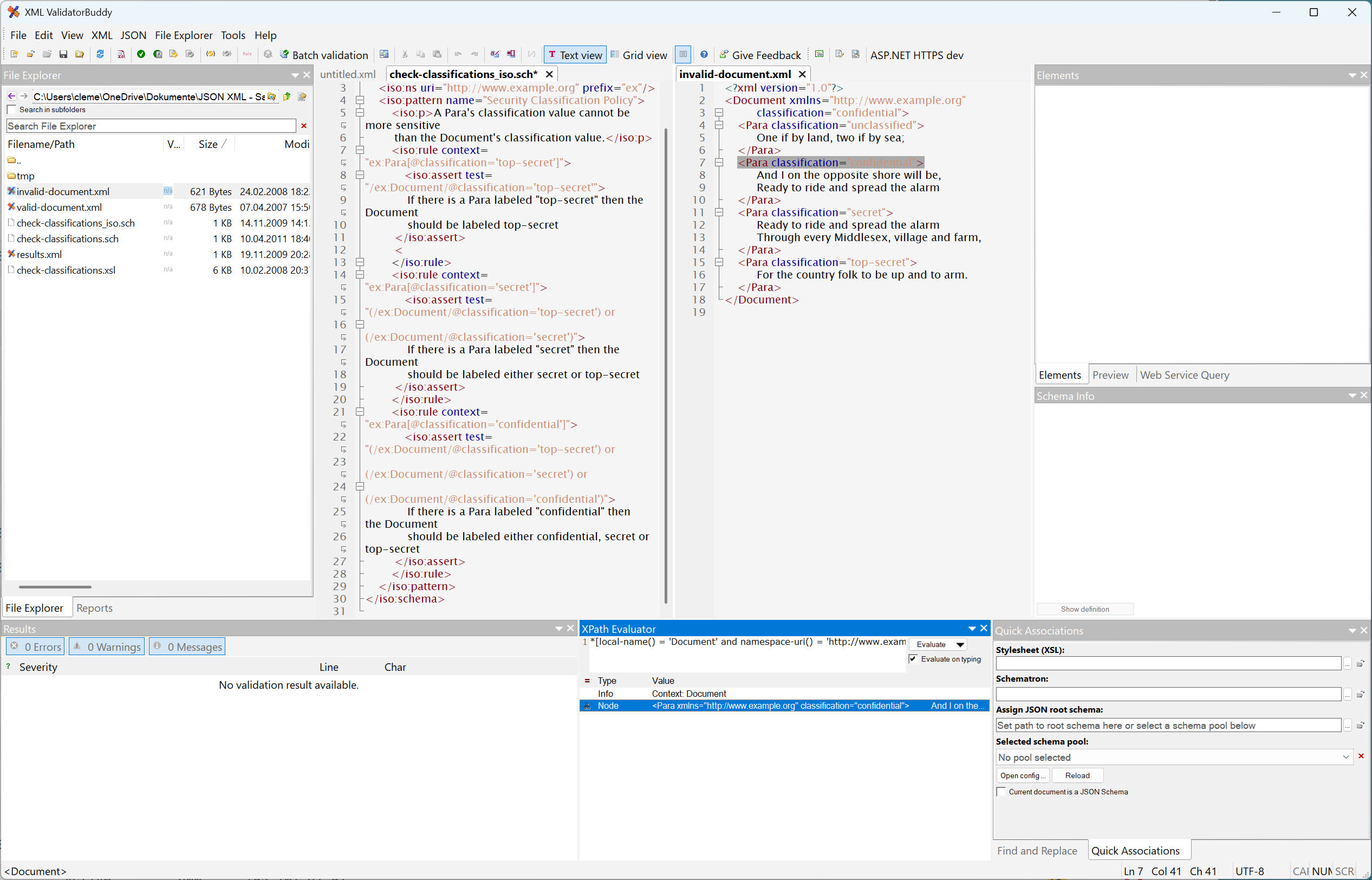Image resolution: width=1372 pixels, height=880 pixels.
Task: Navigate back in File Explorer path
Action: click(11, 96)
